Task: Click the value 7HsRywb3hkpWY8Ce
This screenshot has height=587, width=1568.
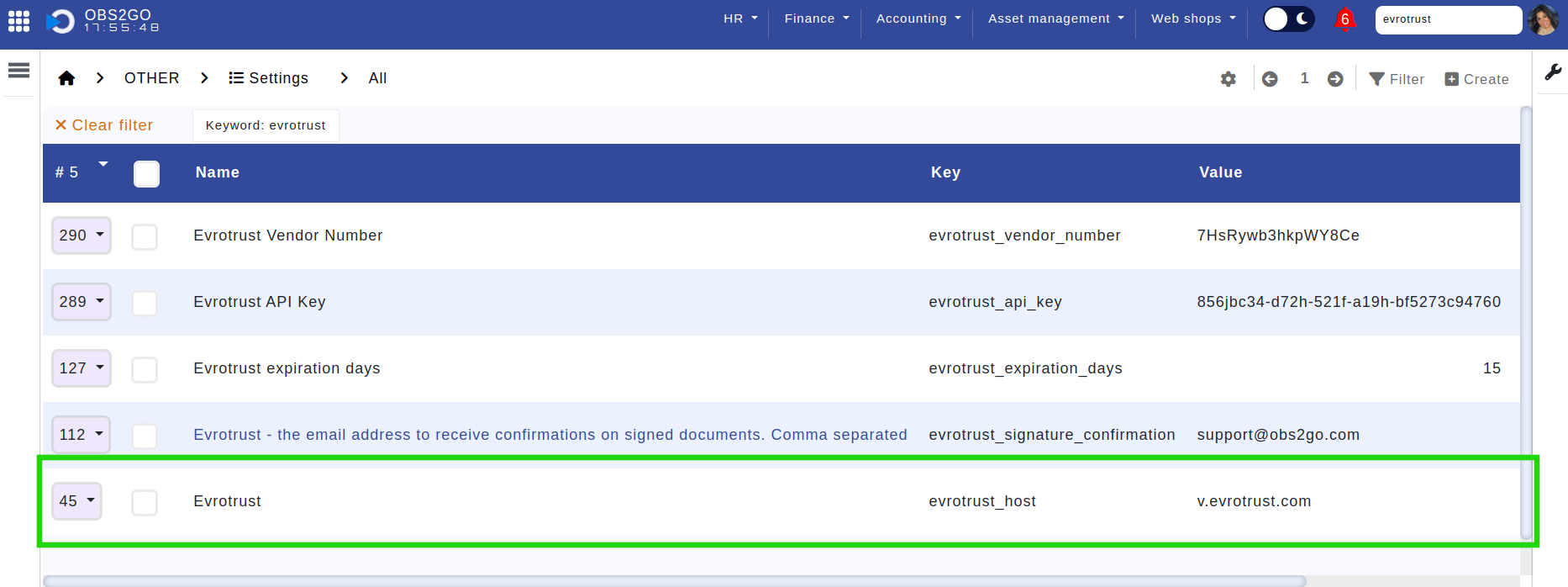Action: coord(1278,235)
